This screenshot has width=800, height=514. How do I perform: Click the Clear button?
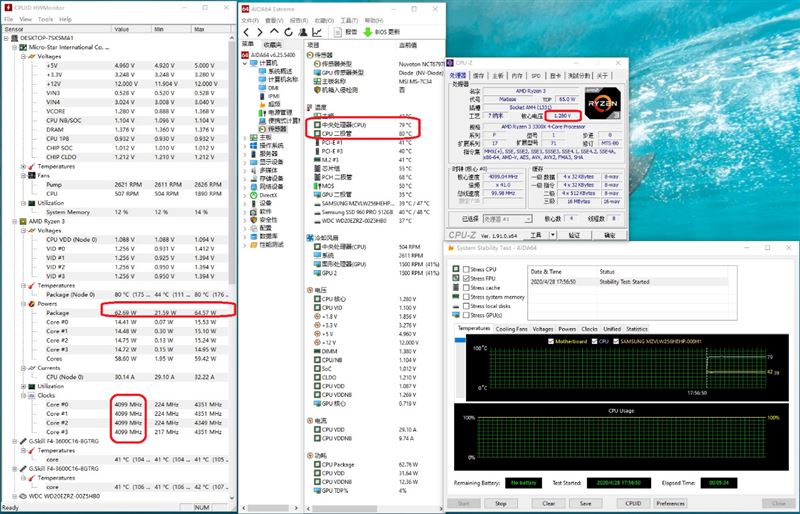pyautogui.click(x=548, y=503)
